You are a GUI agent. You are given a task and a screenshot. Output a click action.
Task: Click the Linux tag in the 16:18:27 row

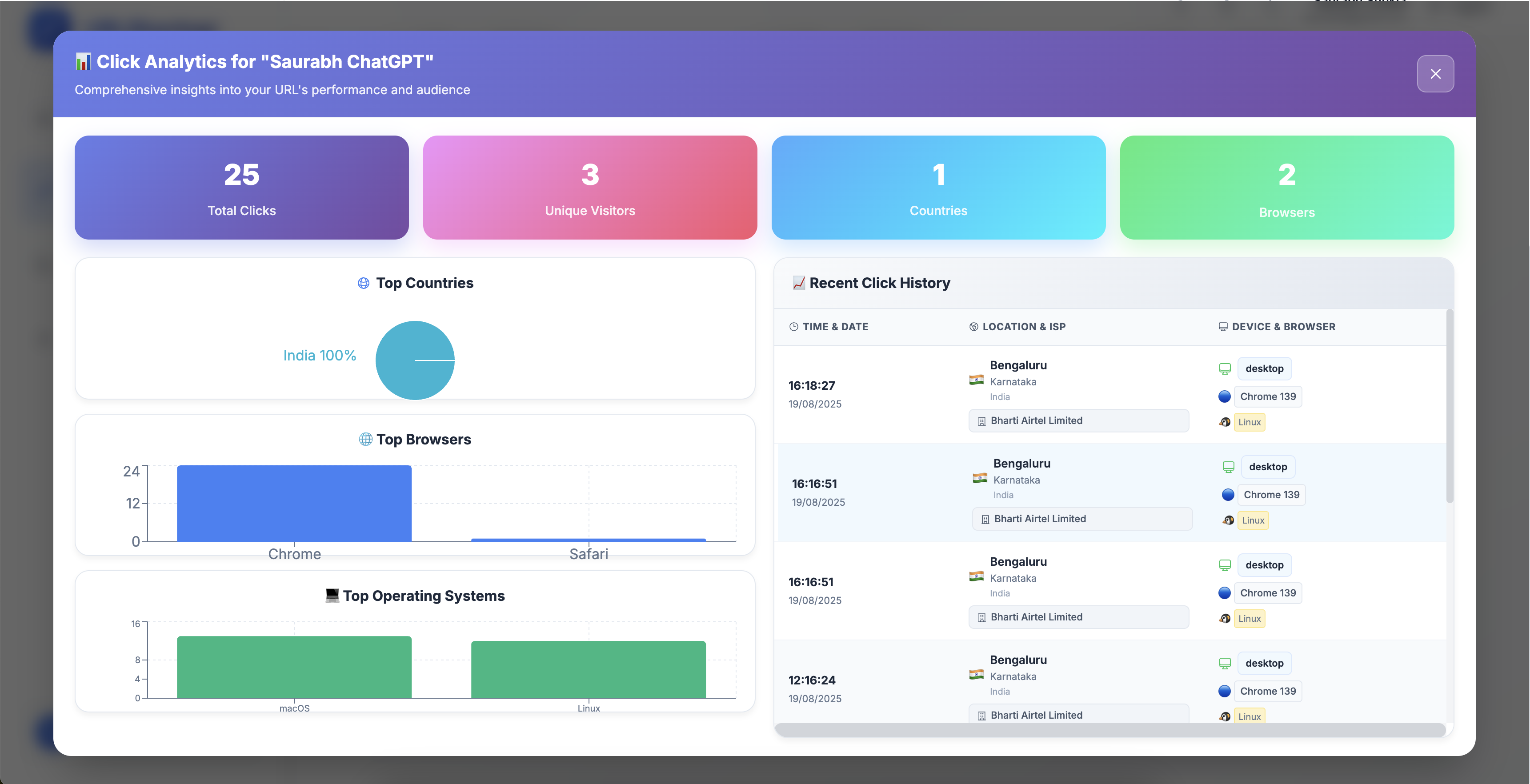pos(1249,422)
